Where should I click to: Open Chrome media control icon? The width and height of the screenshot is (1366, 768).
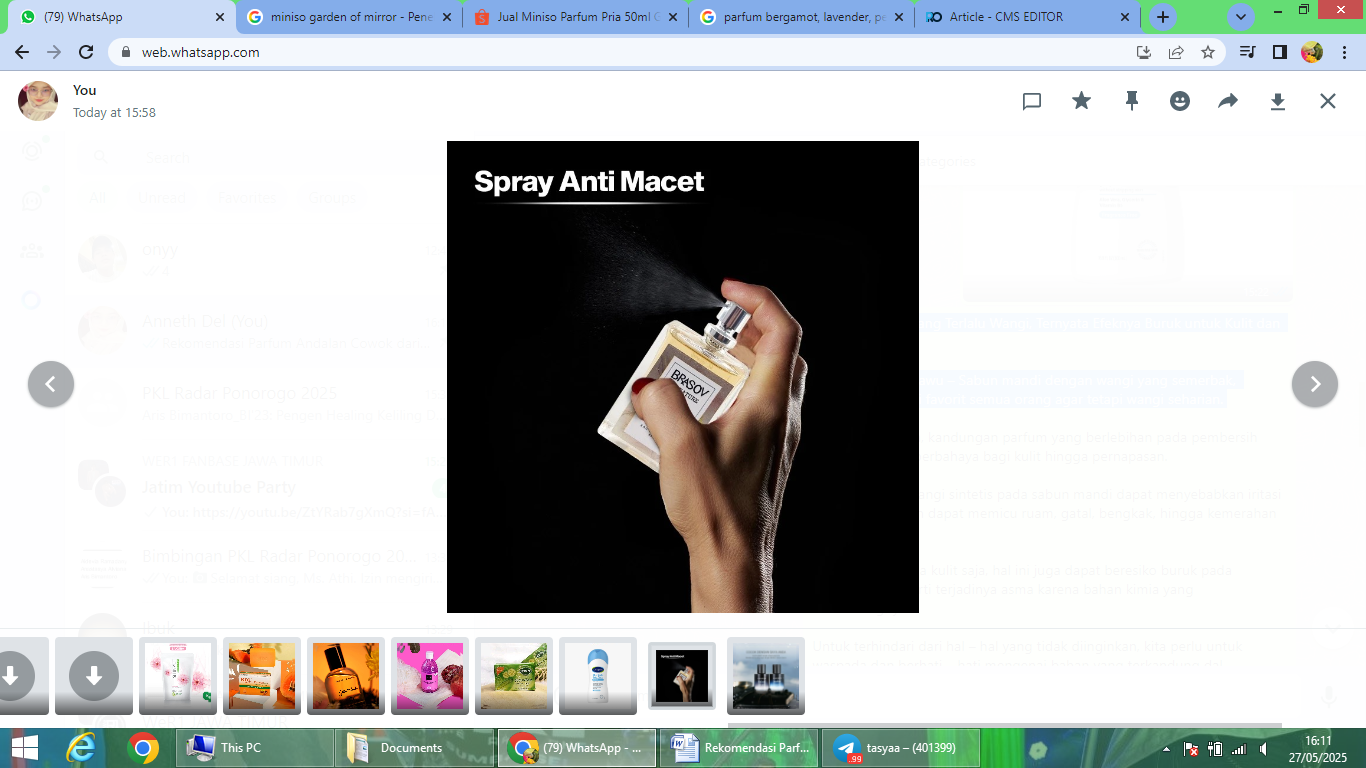(1247, 52)
